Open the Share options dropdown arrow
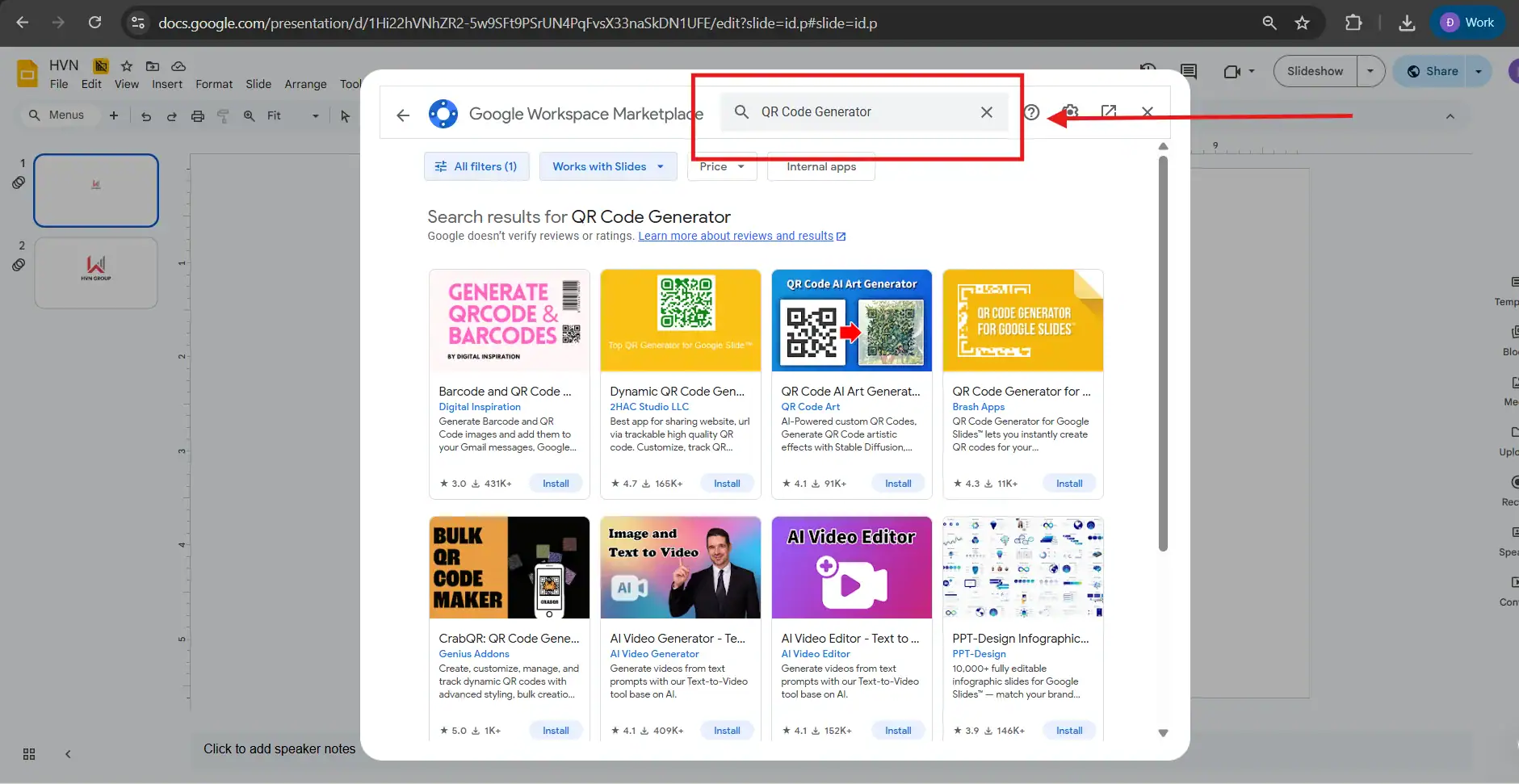This screenshot has width=1519, height=784. [x=1479, y=71]
